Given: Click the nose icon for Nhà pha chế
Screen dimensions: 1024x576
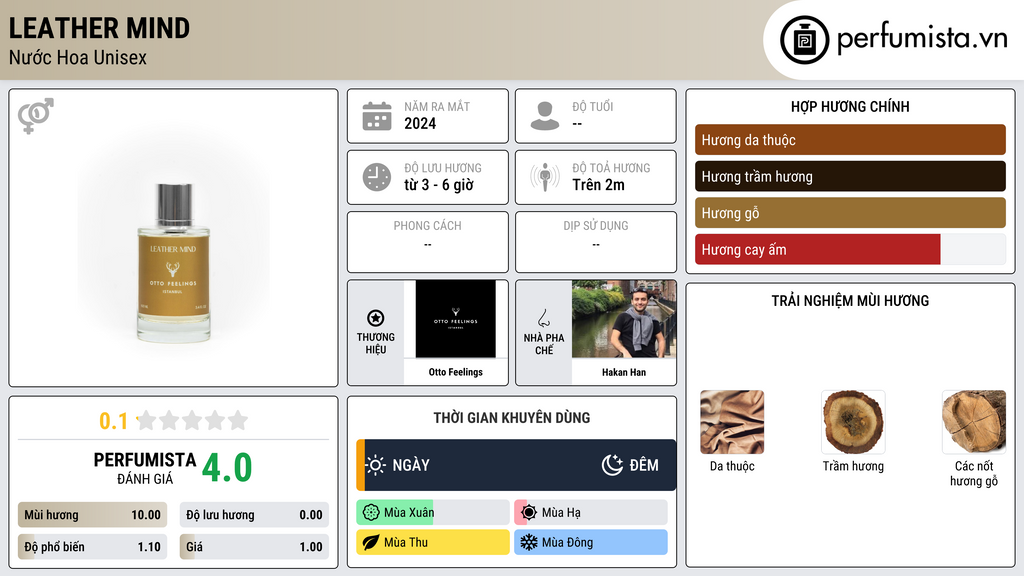Looking at the screenshot, I should [x=543, y=318].
